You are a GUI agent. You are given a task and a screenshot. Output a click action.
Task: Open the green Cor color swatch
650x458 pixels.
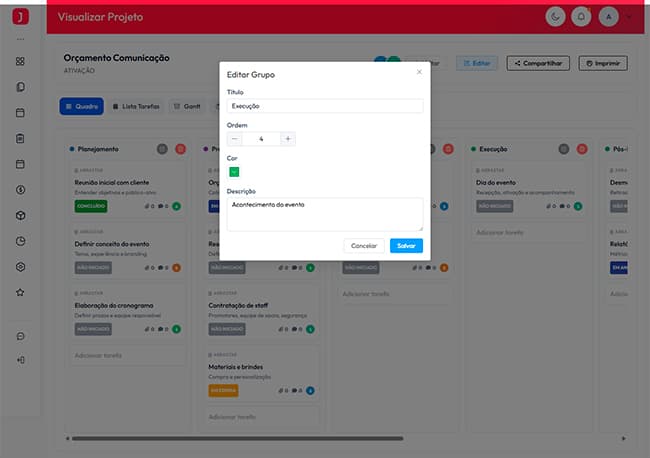click(234, 172)
